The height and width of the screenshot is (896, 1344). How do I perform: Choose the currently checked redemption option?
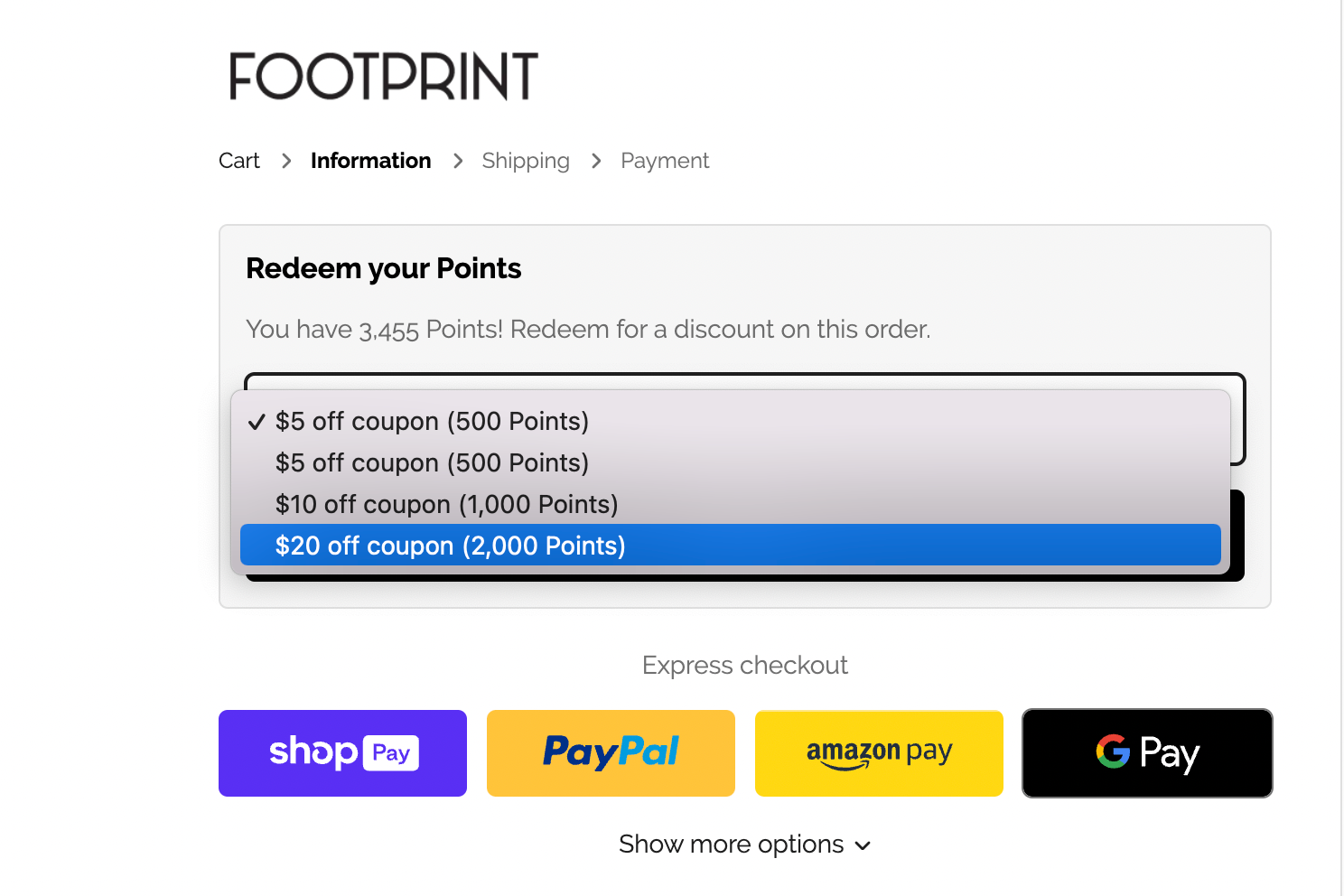432,421
